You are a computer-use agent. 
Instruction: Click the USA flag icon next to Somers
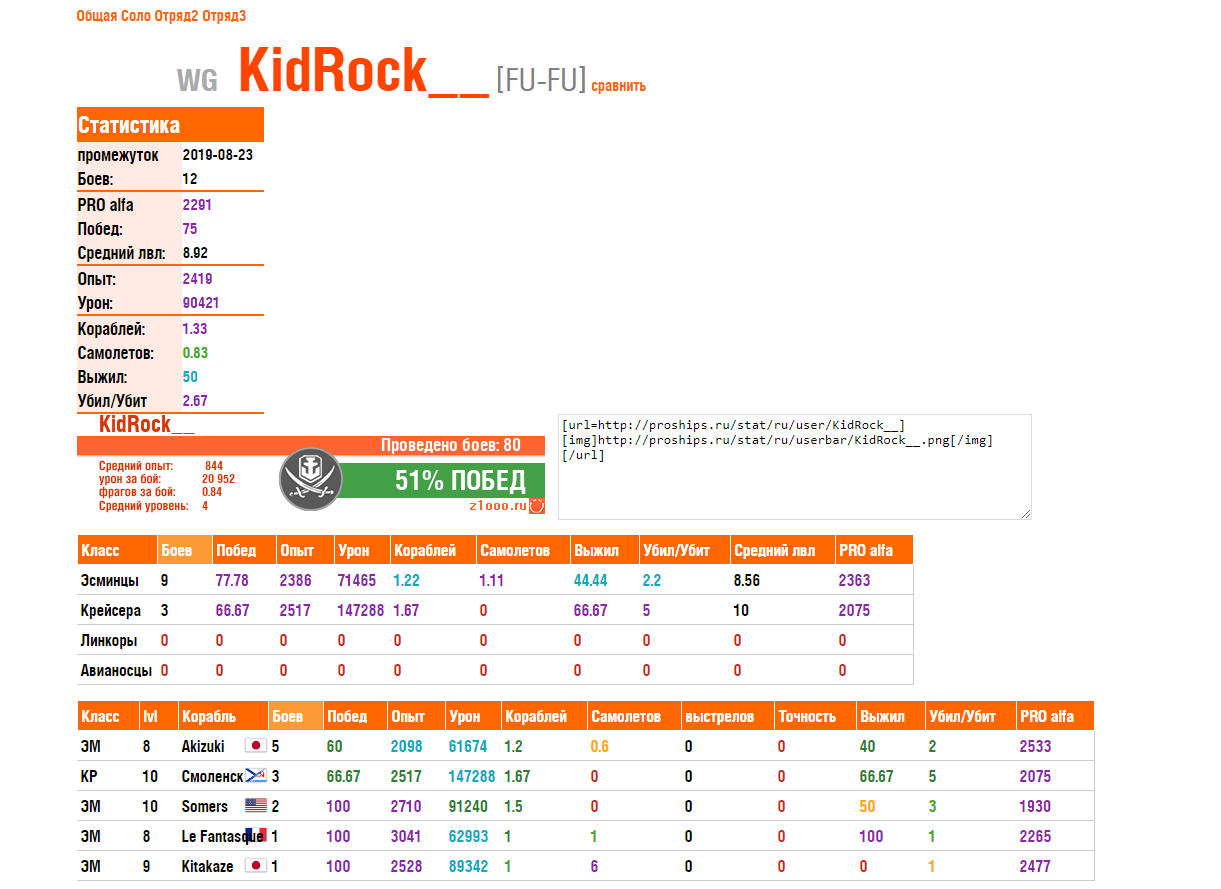pos(256,806)
